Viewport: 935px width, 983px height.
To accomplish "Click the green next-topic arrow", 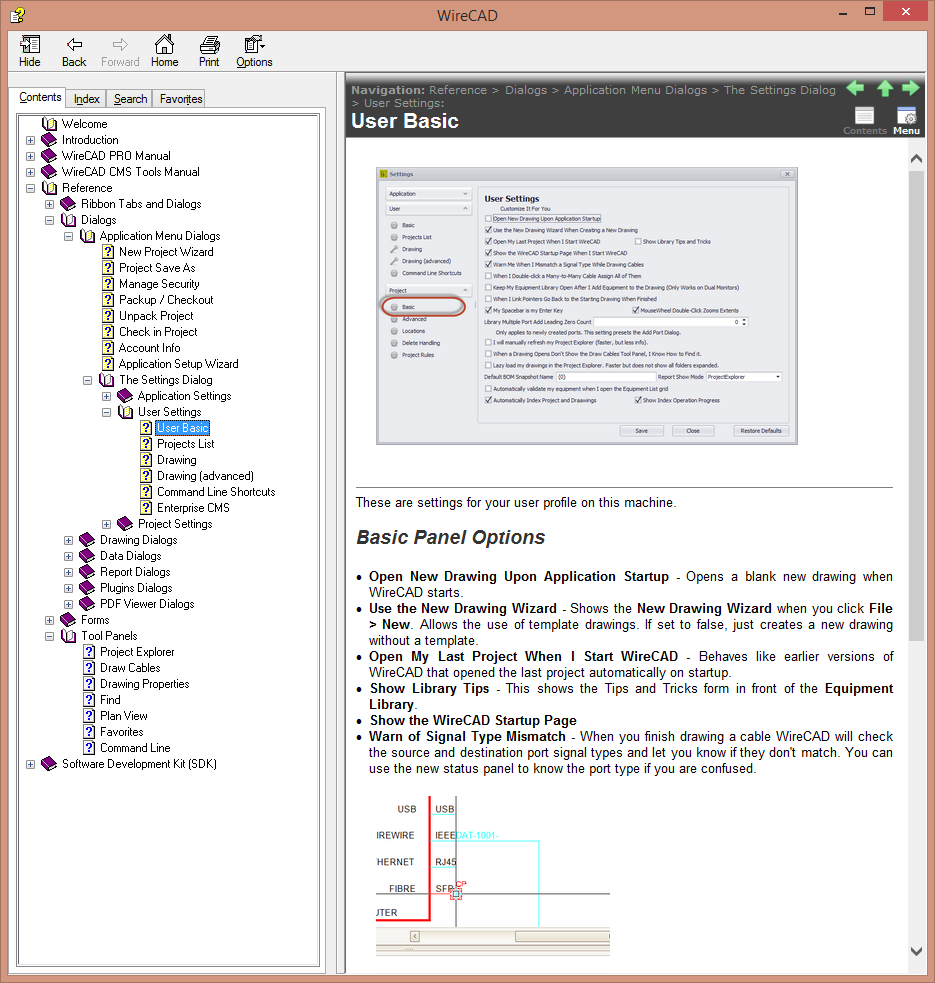I will [x=911, y=88].
